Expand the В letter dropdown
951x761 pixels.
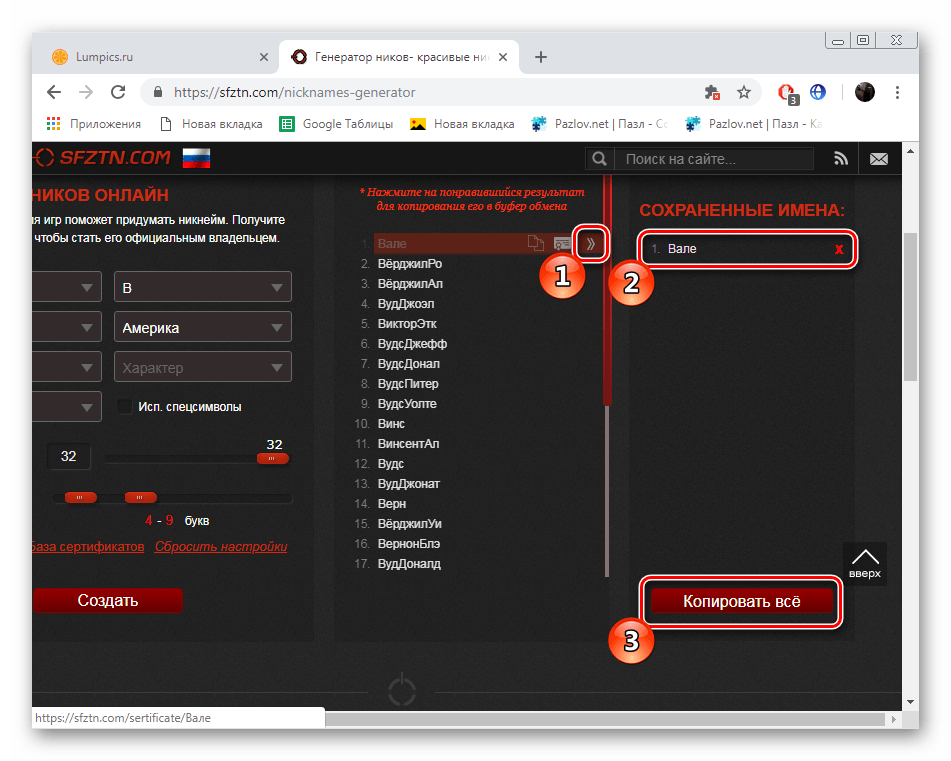click(x=203, y=287)
